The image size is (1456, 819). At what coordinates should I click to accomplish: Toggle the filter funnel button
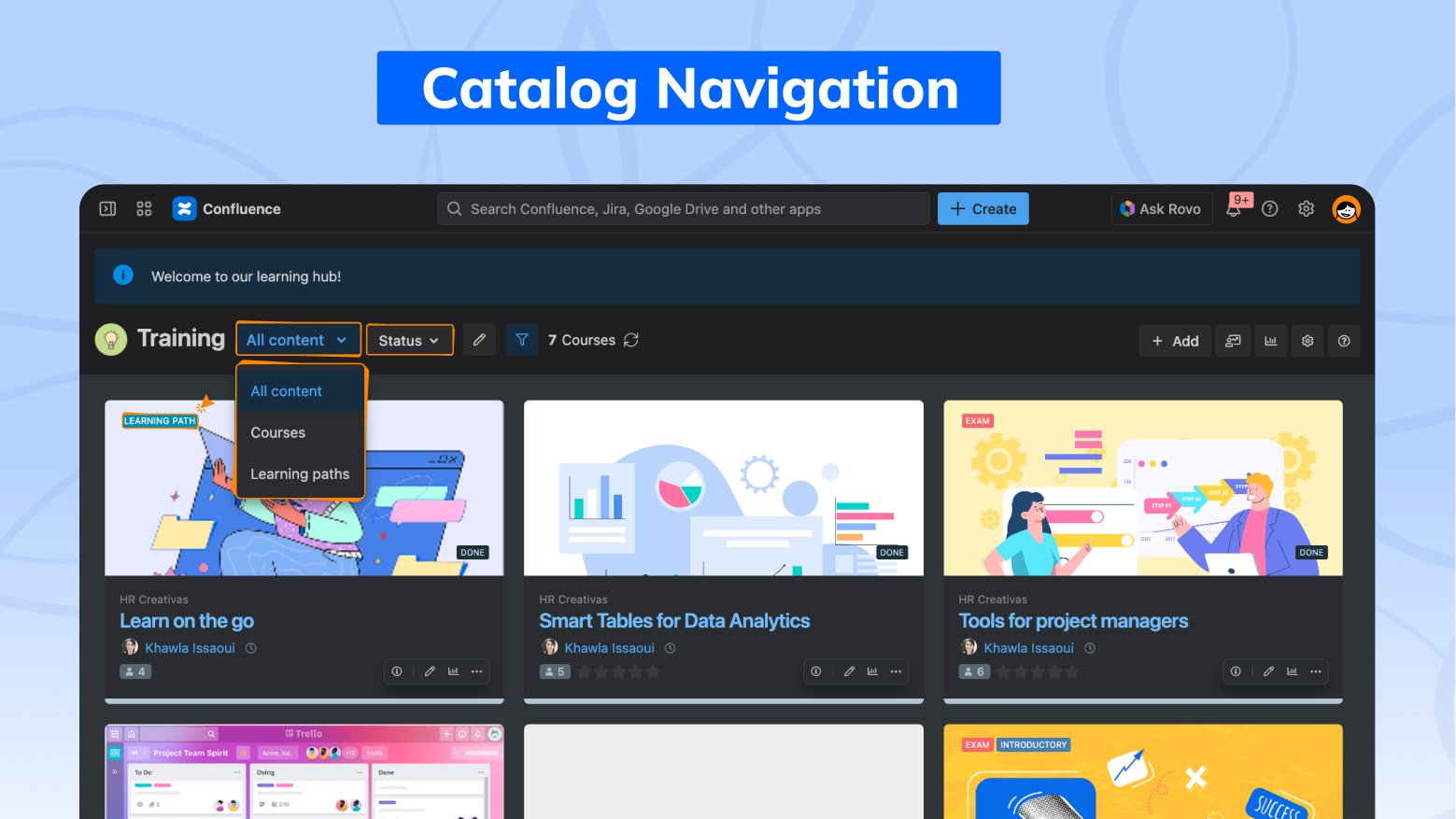click(522, 340)
